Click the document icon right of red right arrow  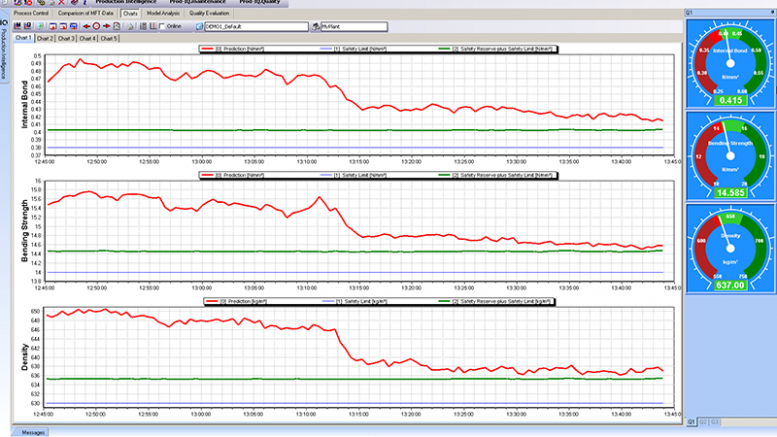[x=116, y=26]
